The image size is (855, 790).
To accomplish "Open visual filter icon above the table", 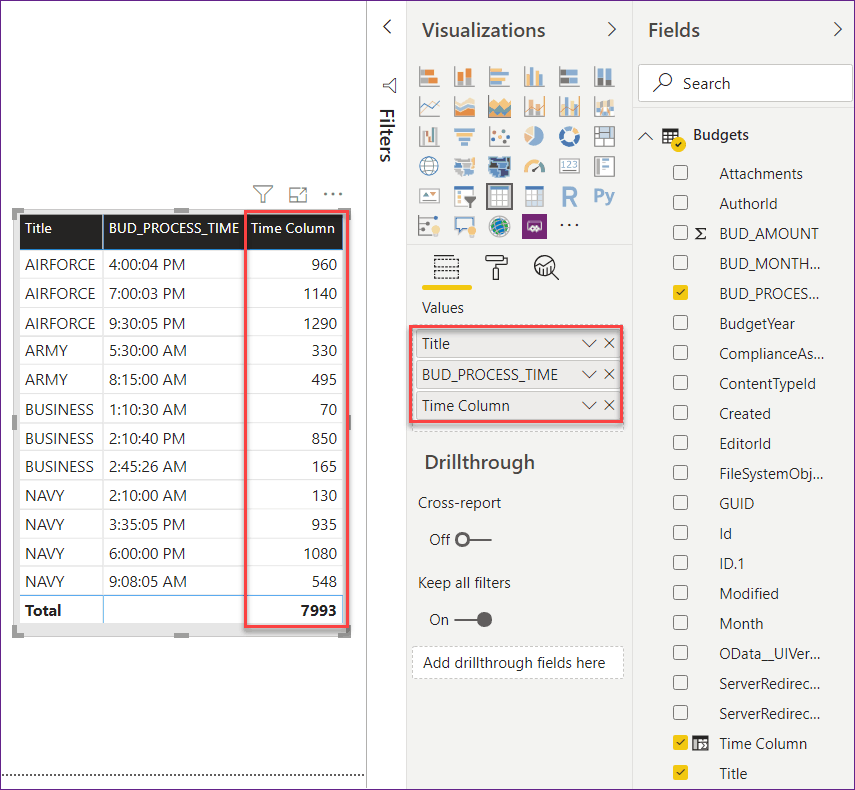I will (263, 194).
